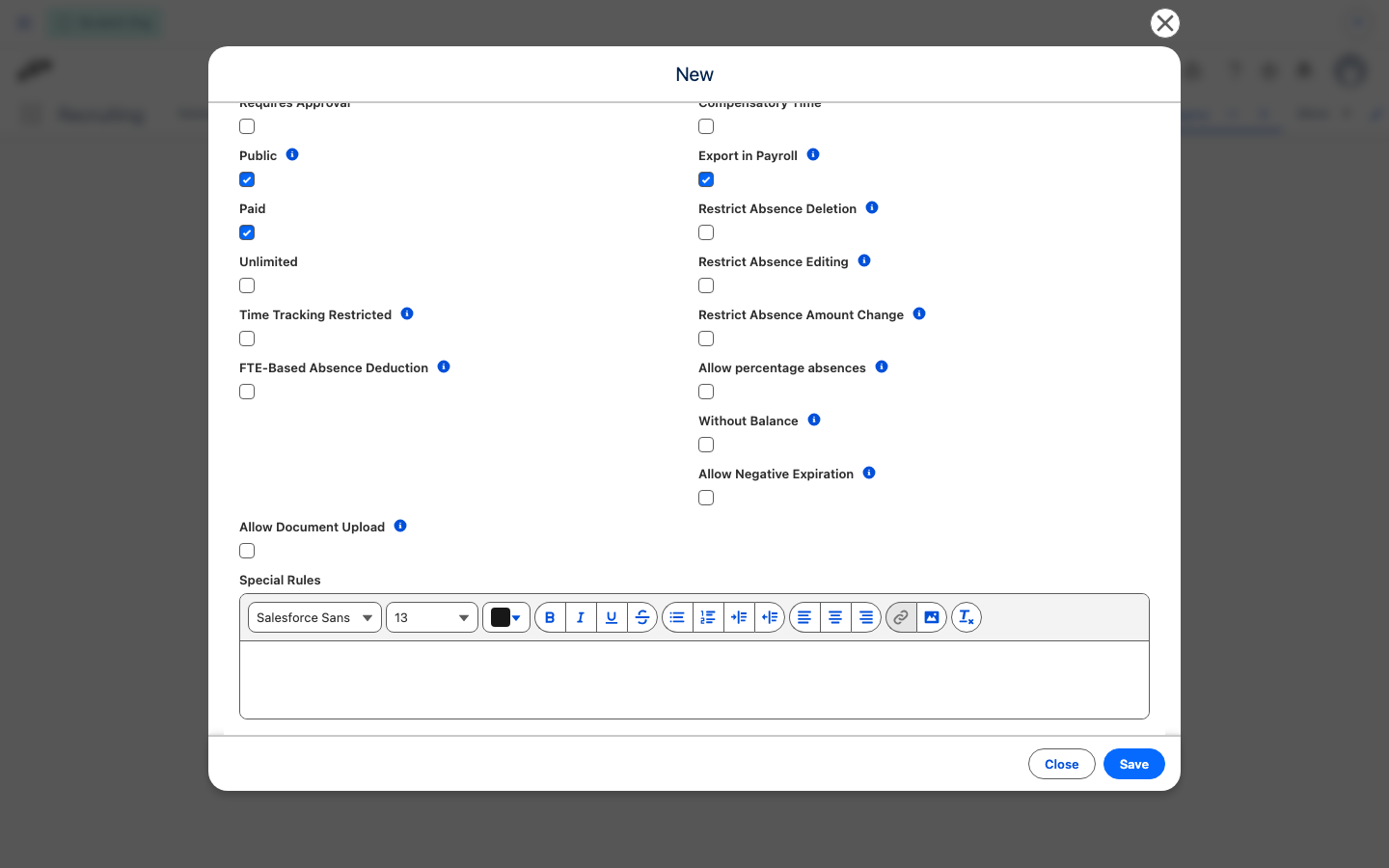
Task: Insert an image in the editor
Action: click(x=932, y=617)
